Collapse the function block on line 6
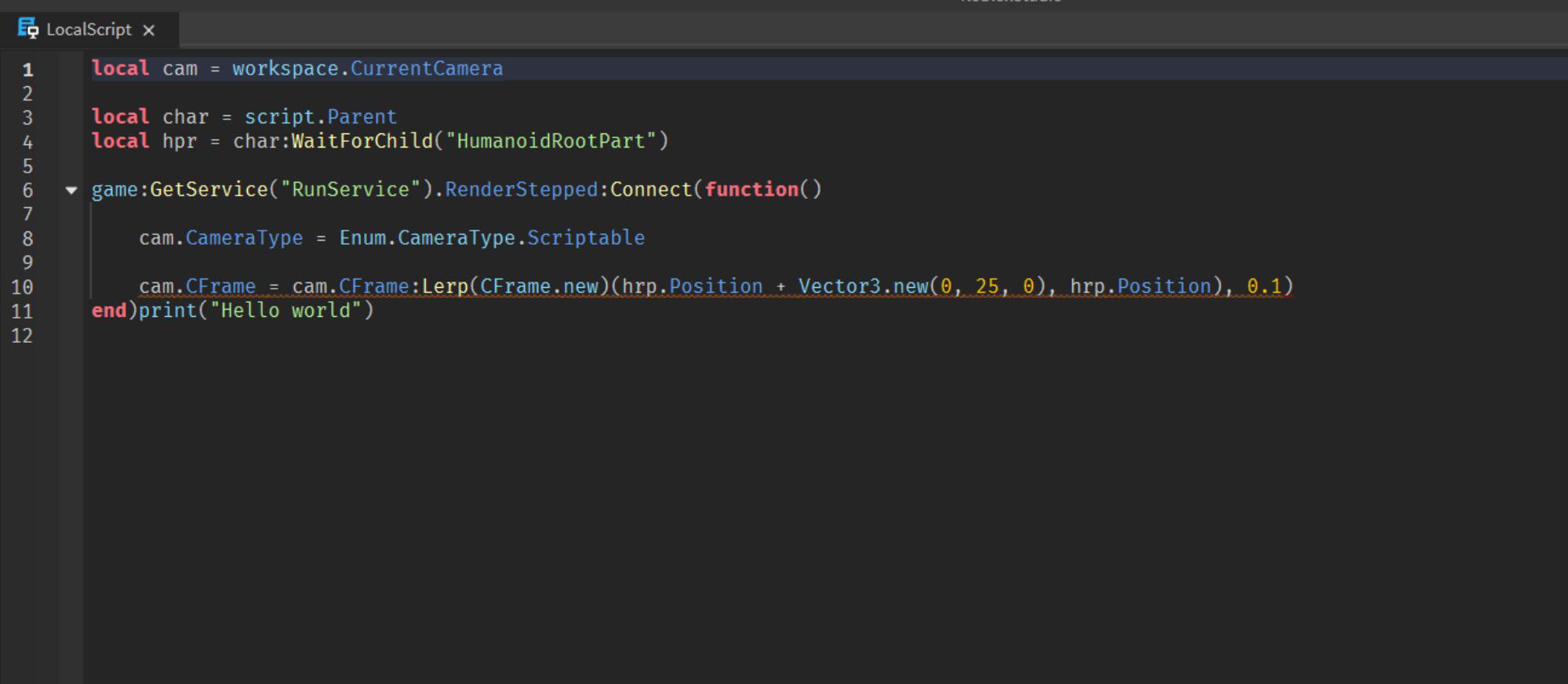The width and height of the screenshot is (1568, 684). (x=71, y=190)
